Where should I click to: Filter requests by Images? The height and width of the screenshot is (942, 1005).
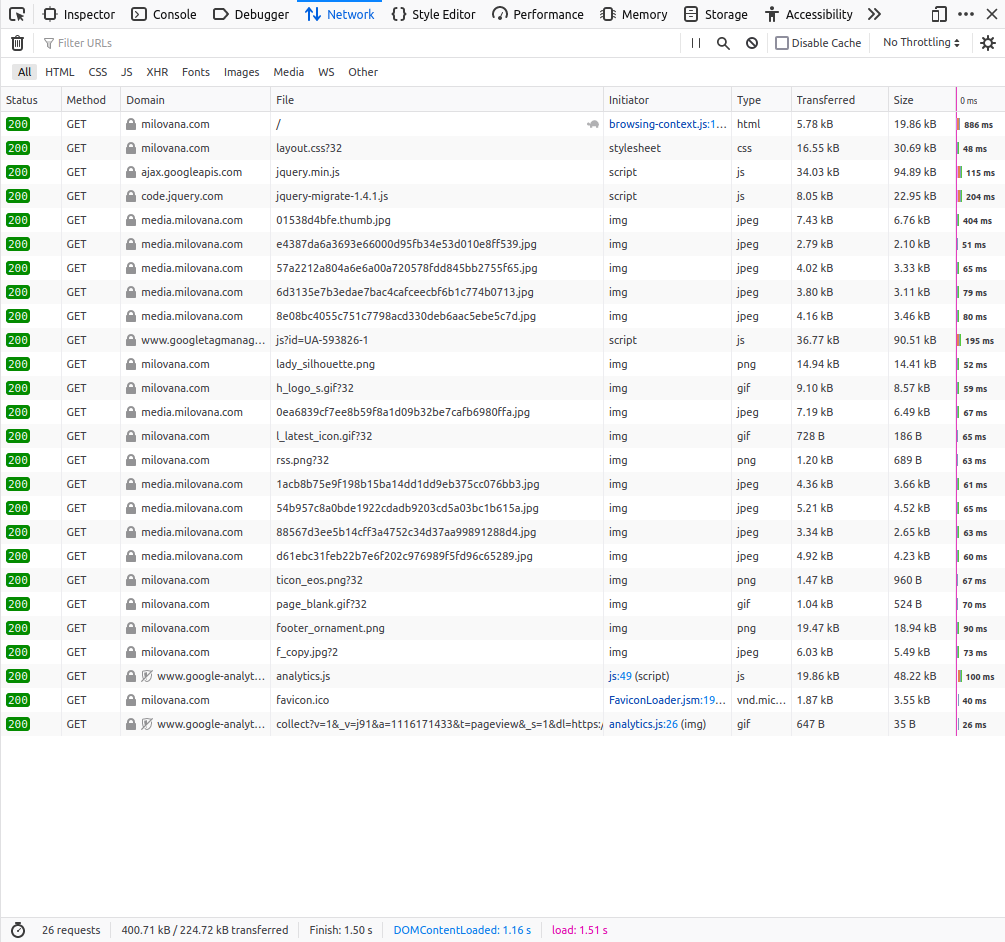[242, 72]
